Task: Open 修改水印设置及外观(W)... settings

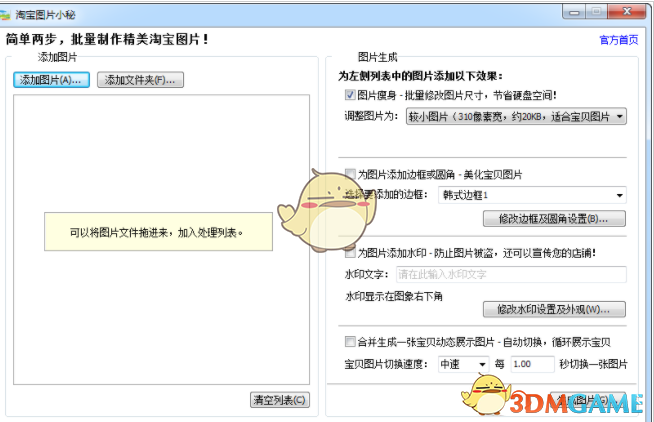Action: [554, 309]
